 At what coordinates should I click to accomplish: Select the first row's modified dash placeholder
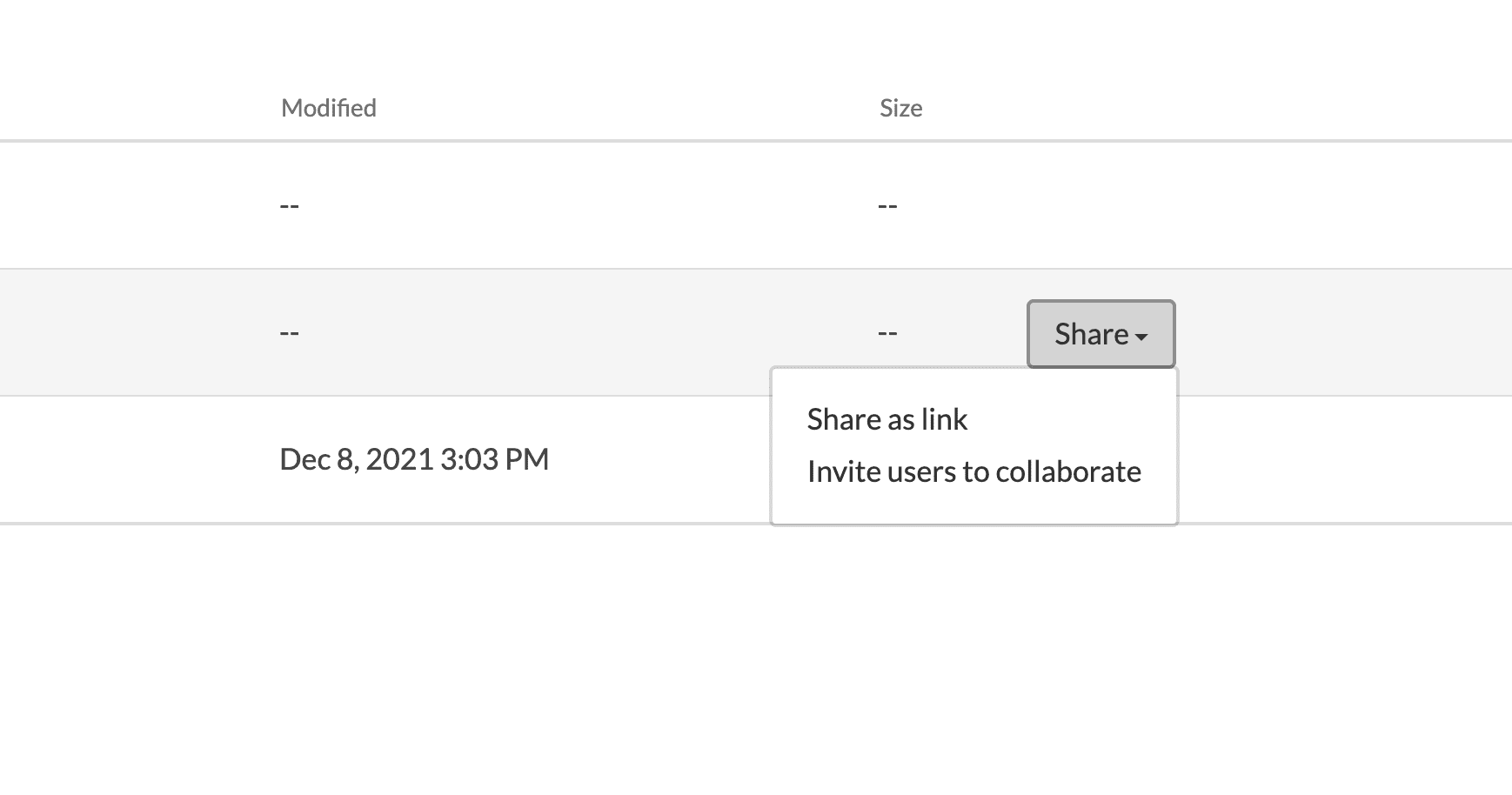(x=290, y=206)
